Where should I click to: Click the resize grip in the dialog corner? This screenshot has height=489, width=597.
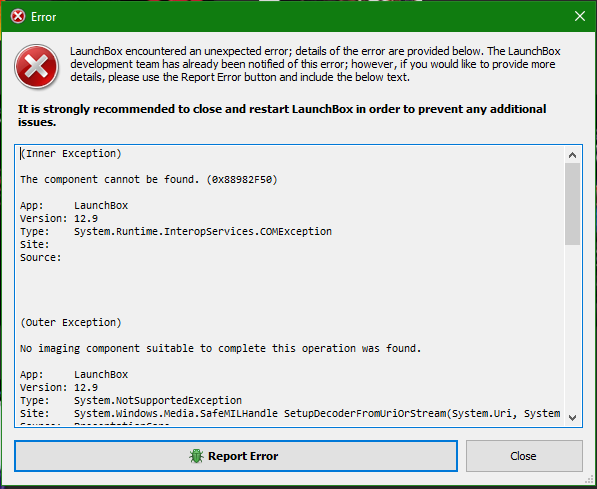[x=590, y=479]
